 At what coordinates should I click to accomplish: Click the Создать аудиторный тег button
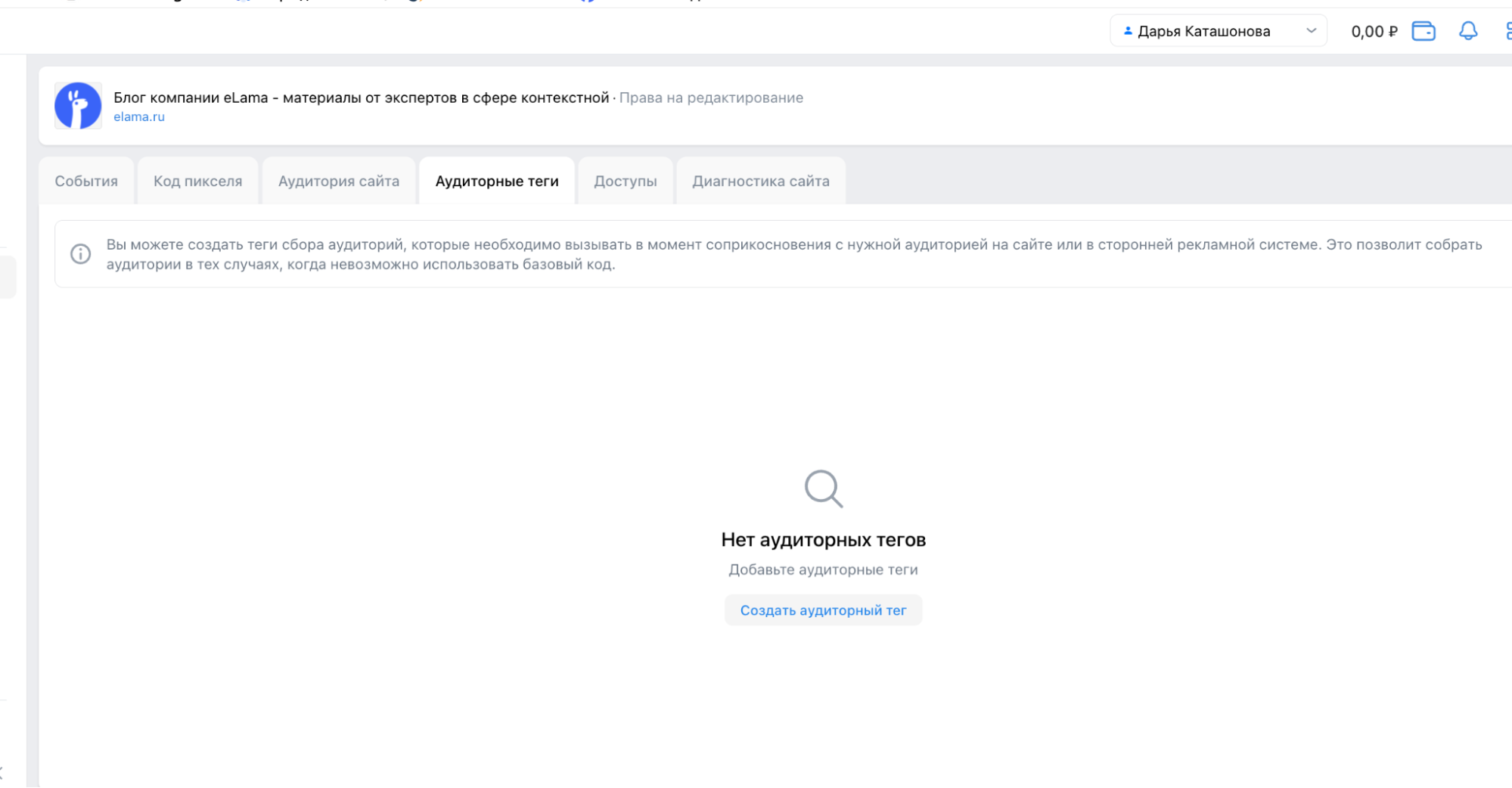[823, 610]
